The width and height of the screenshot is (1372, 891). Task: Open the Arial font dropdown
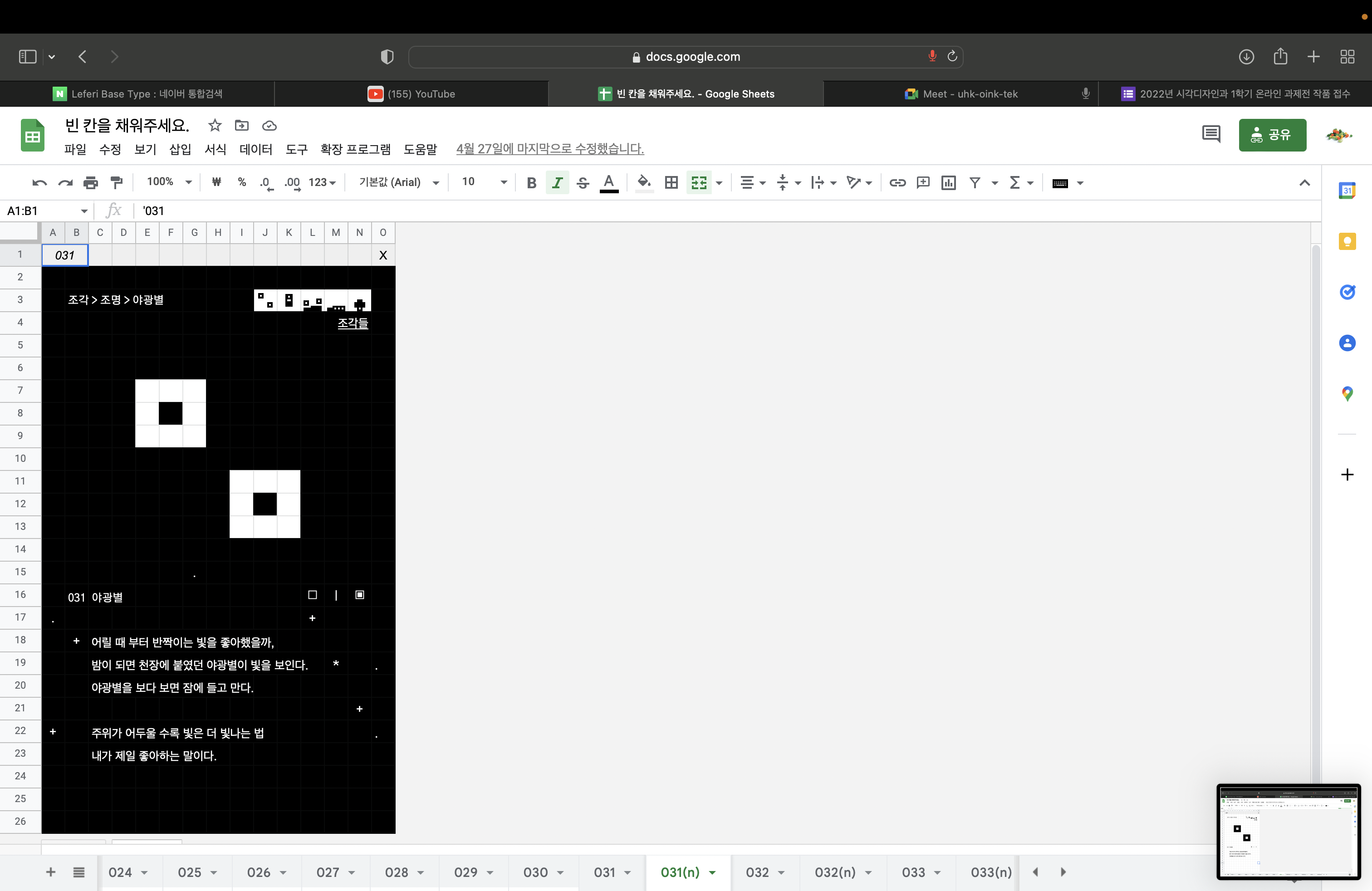pos(399,182)
